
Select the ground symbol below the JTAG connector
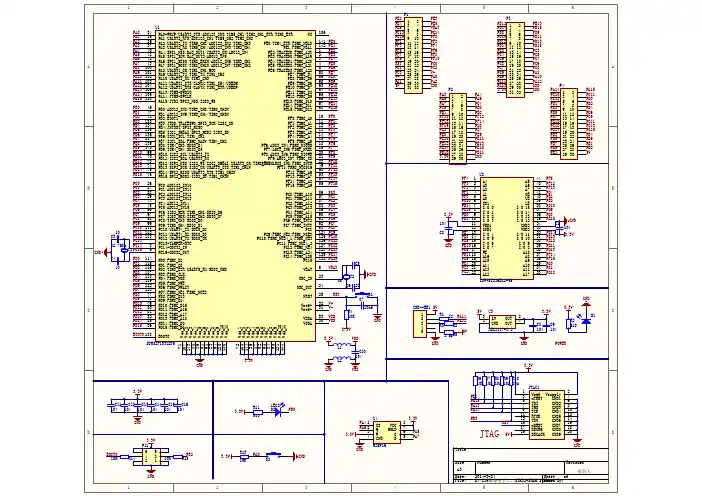pos(578,442)
